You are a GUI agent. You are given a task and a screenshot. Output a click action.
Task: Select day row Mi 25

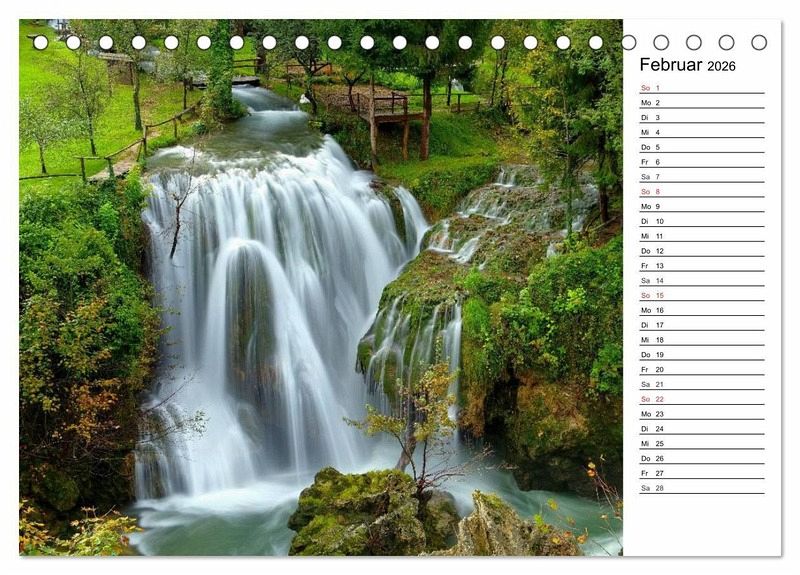(x=702, y=443)
